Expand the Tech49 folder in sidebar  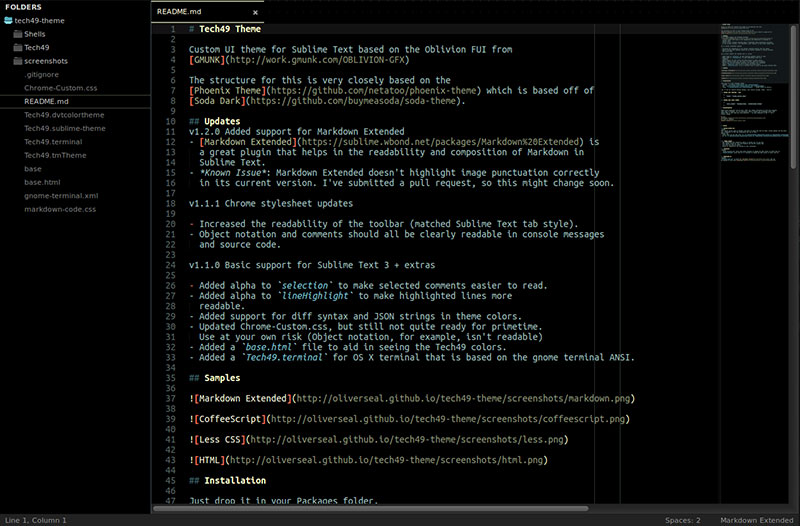click(x=37, y=47)
